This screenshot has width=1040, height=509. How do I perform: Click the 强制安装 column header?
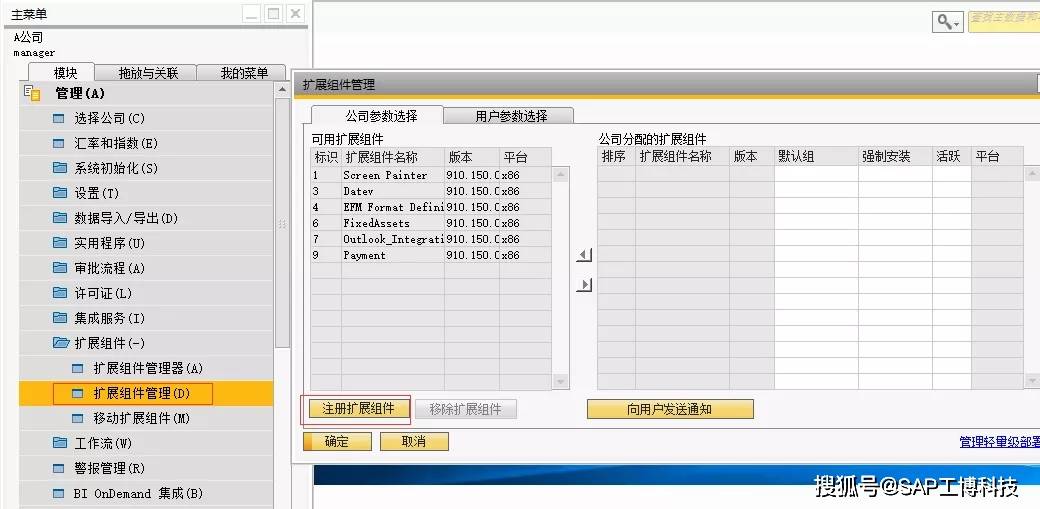tap(895, 157)
